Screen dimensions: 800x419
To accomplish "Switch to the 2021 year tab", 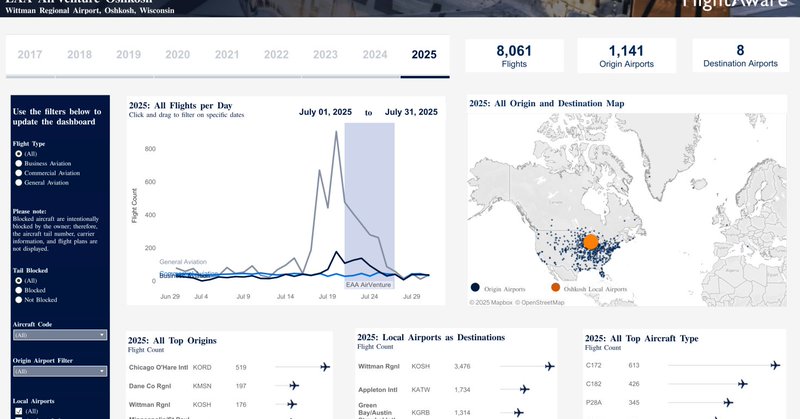I will (x=227, y=55).
